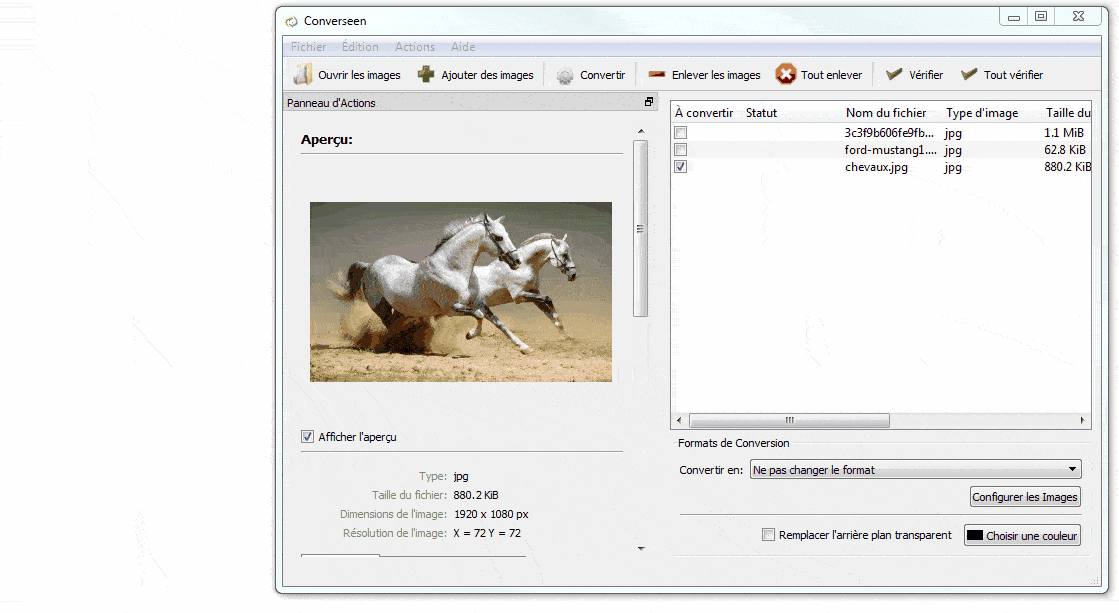This screenshot has width=1119, height=613.
Task: Click the file list horizontal scrollbar thumb
Action: pyautogui.click(x=789, y=420)
